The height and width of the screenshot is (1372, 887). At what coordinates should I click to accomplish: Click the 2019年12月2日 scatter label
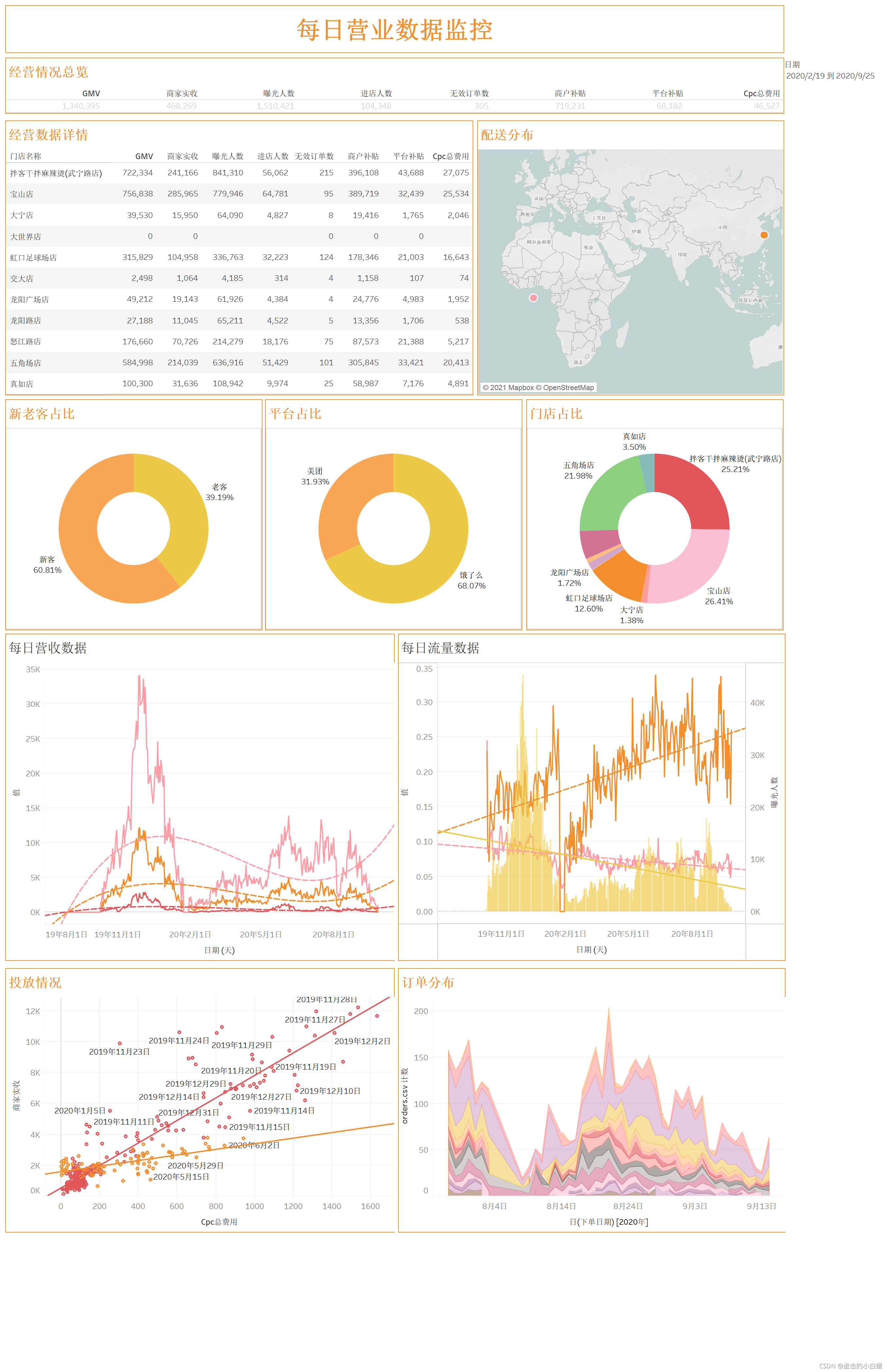pos(362,1041)
